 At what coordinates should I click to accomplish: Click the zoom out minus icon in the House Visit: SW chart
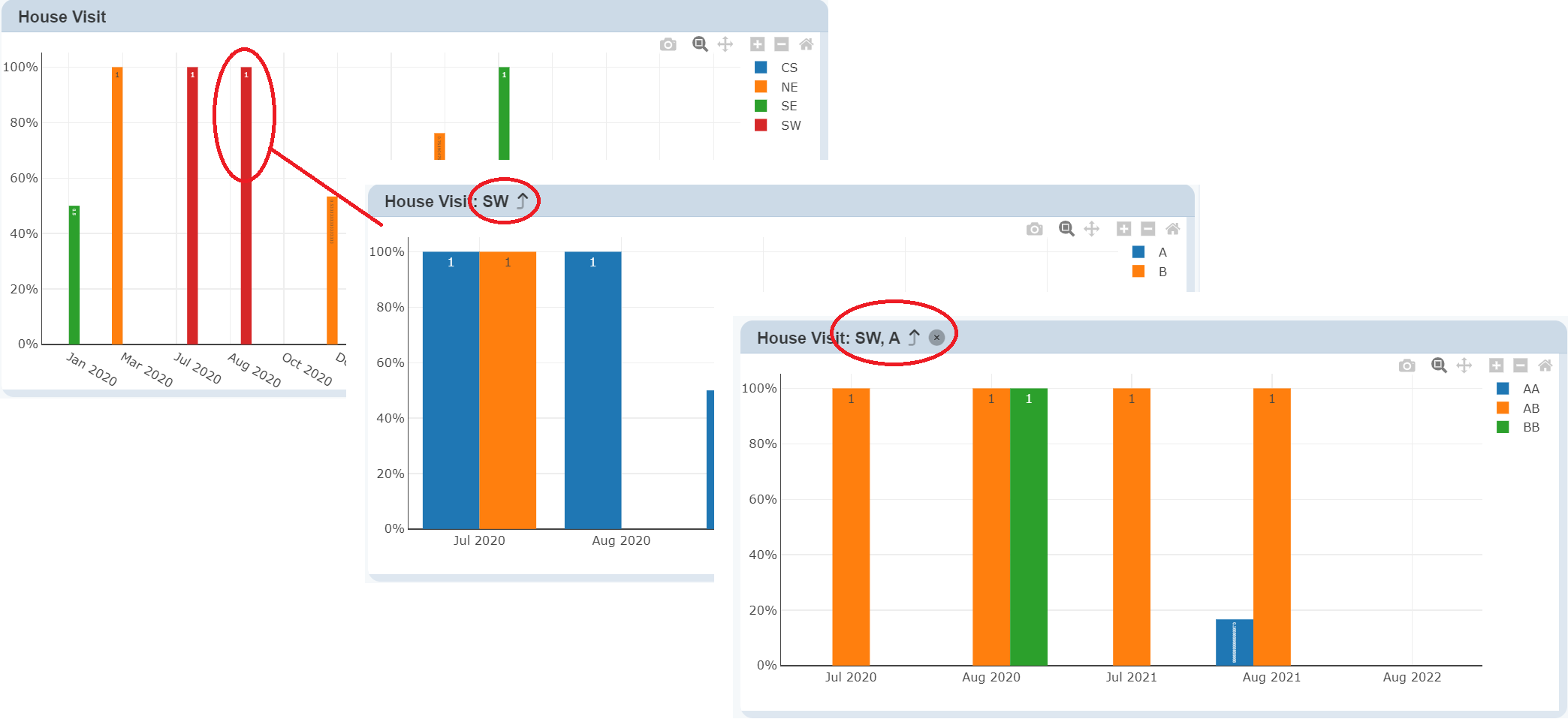(1147, 229)
